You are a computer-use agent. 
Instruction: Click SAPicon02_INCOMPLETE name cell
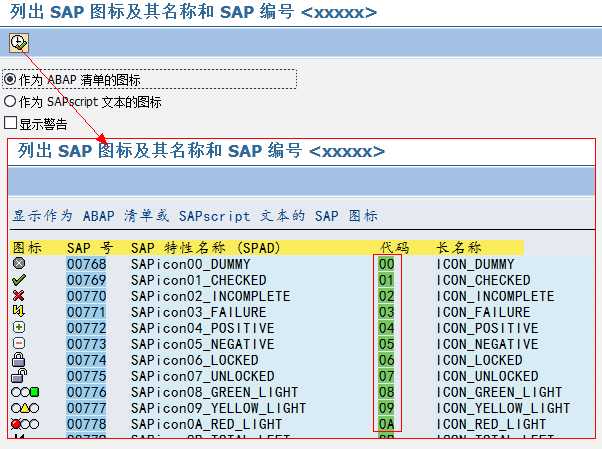pyautogui.click(x=210, y=296)
